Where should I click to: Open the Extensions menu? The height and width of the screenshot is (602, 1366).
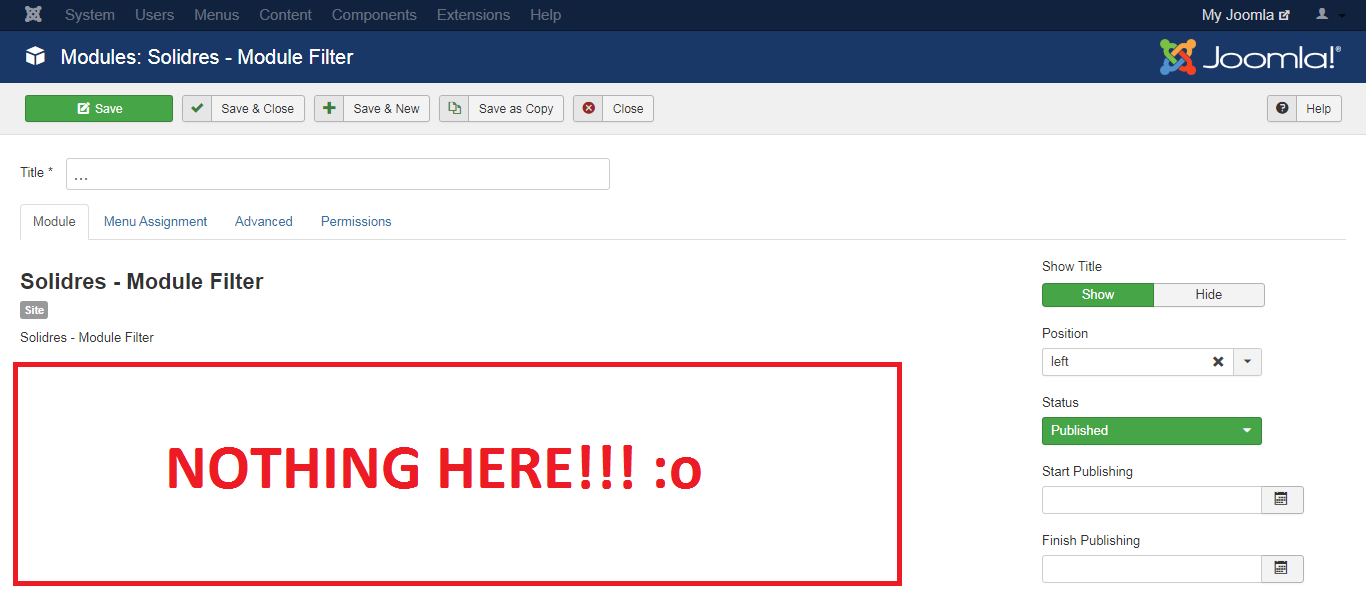473,15
